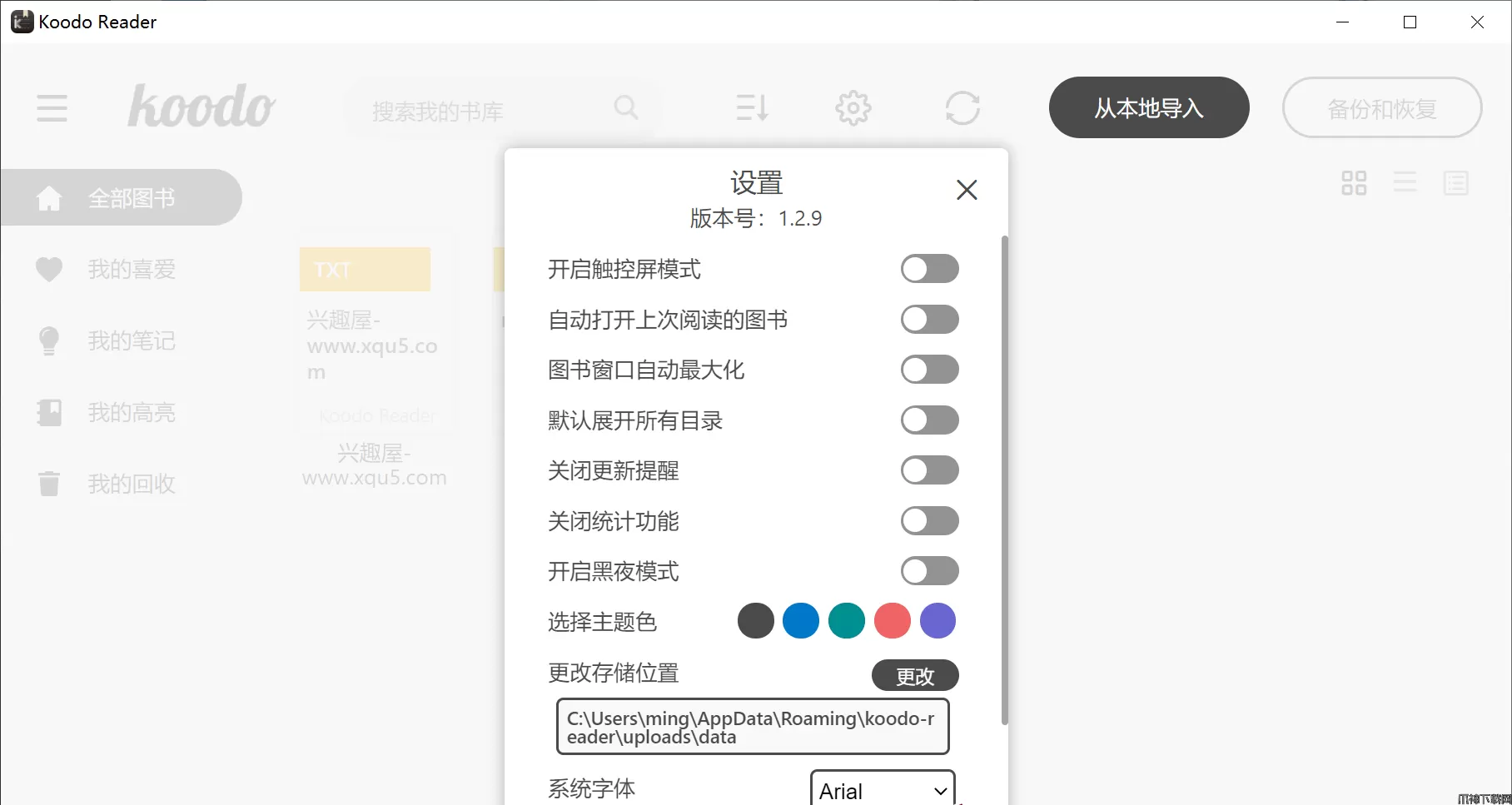1512x805 pixels.
Task: Toggle 关闭统计功能 switch
Action: coord(929,521)
